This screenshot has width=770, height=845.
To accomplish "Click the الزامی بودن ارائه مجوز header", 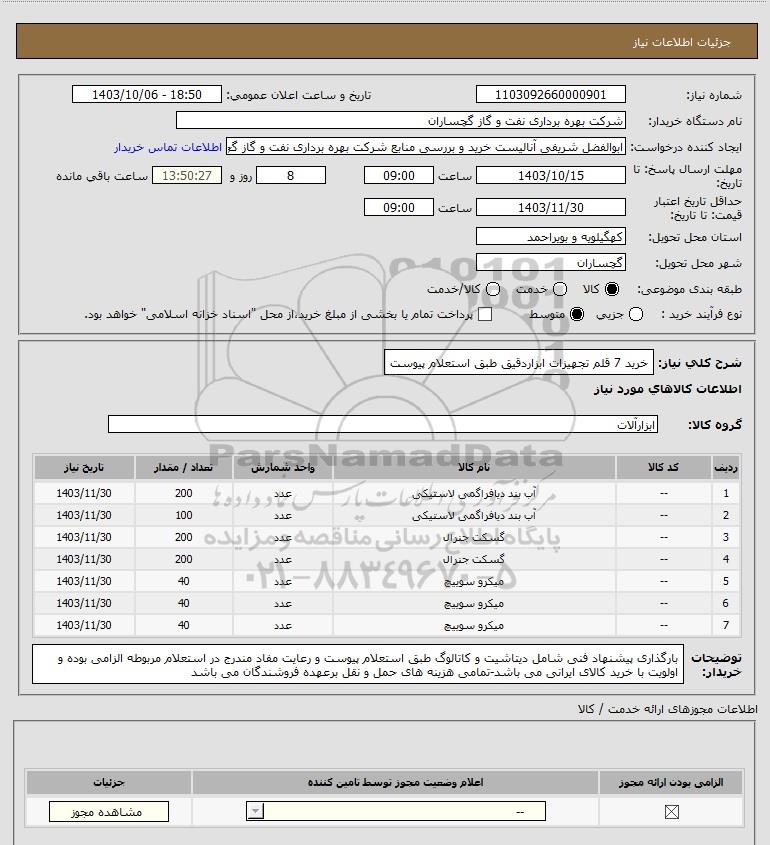I will (x=671, y=782).
